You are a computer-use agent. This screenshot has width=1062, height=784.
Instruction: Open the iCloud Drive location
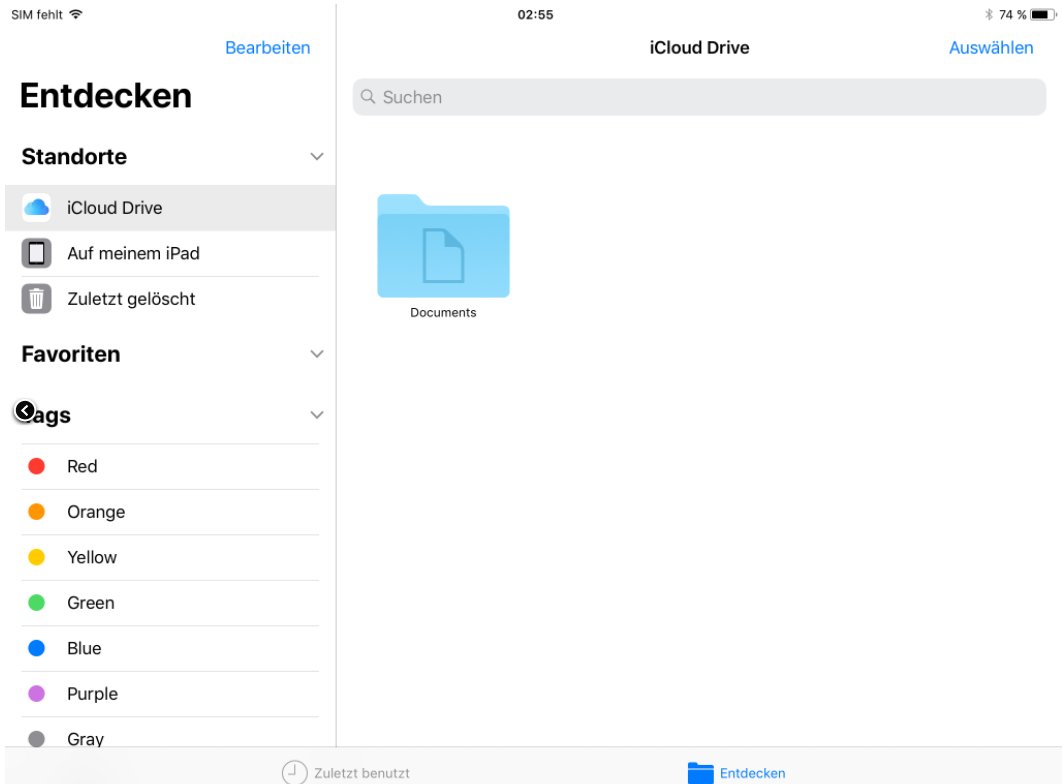point(170,208)
